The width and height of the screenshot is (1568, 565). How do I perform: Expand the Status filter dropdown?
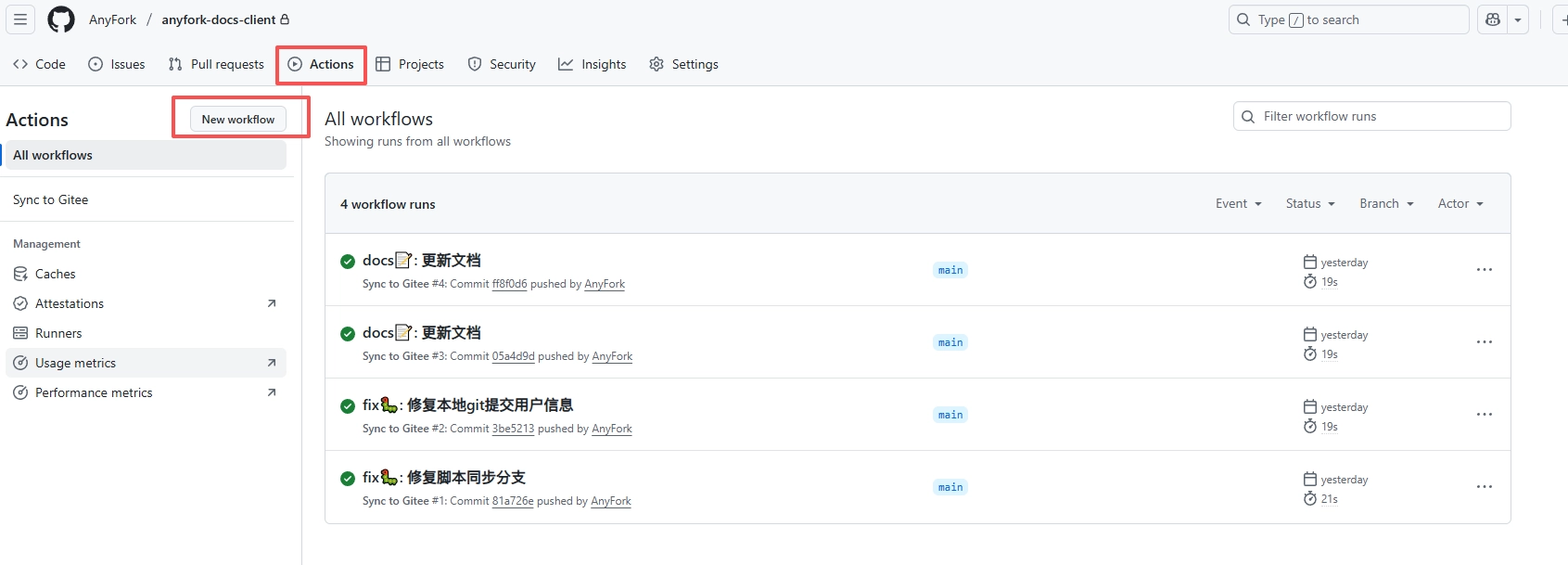click(x=1309, y=204)
